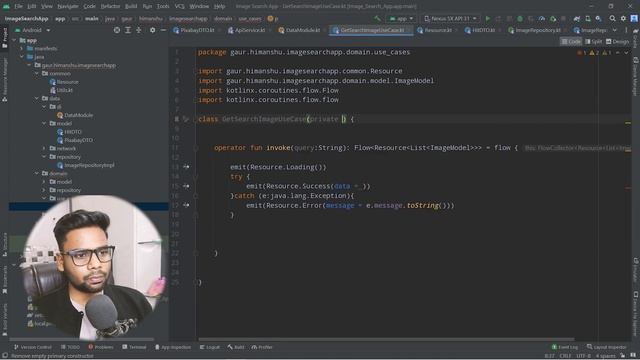
Task: Click Select Opened File target icon
Action: (x=117, y=30)
